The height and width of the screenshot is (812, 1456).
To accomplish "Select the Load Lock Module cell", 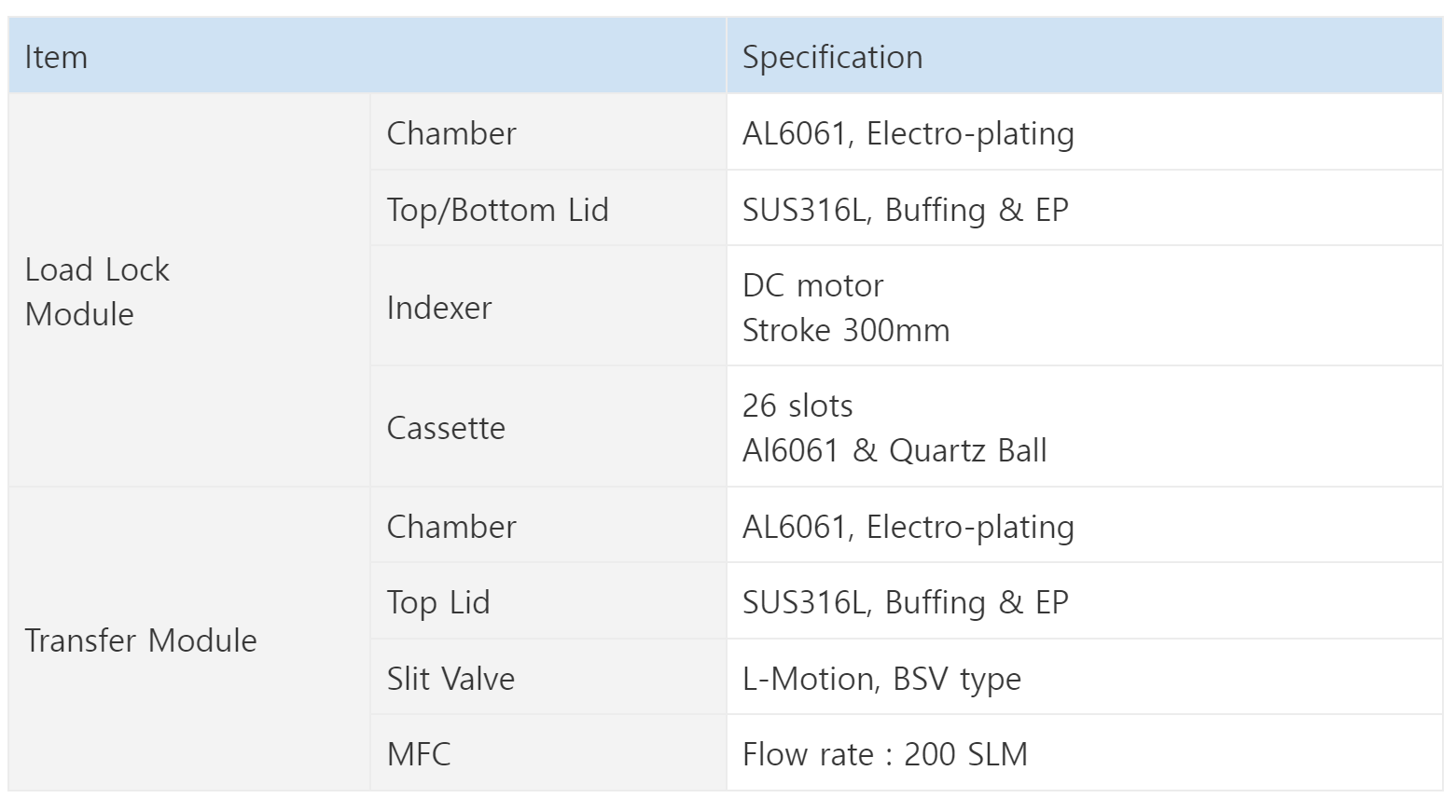I will [x=189, y=291].
